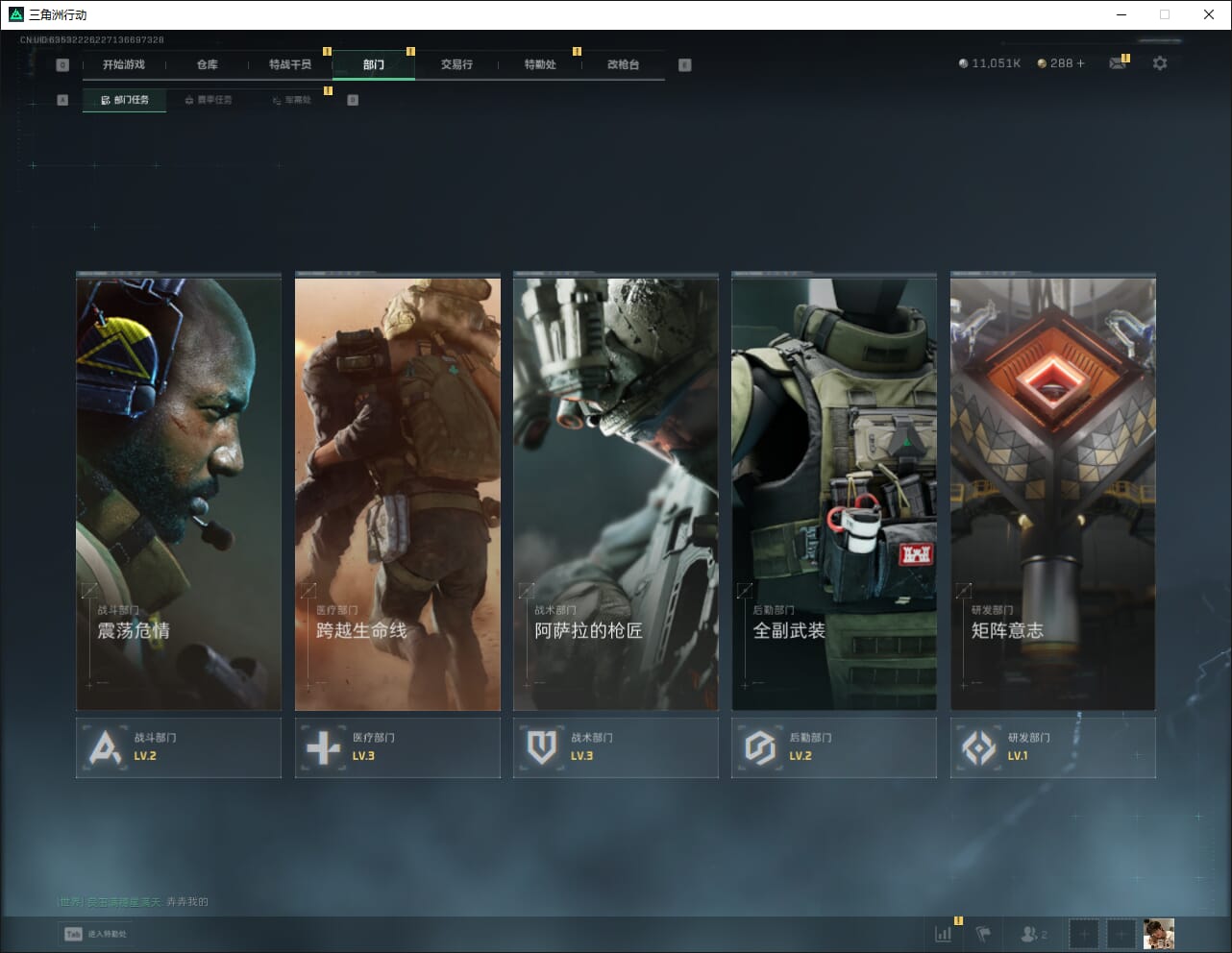Screen dimensions: 1232x953
Task: Click the player avatar portrait
Action: point(1159,934)
